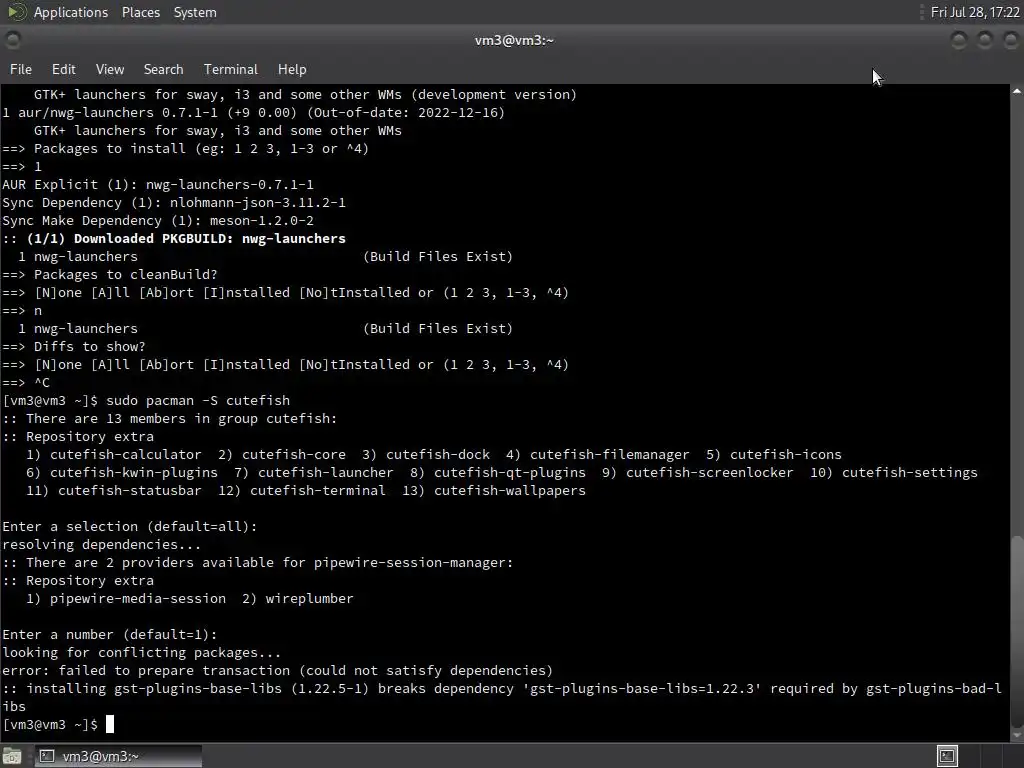Screen dimensions: 1024x768
Task: Open the System menu in top panel
Action: (195, 12)
